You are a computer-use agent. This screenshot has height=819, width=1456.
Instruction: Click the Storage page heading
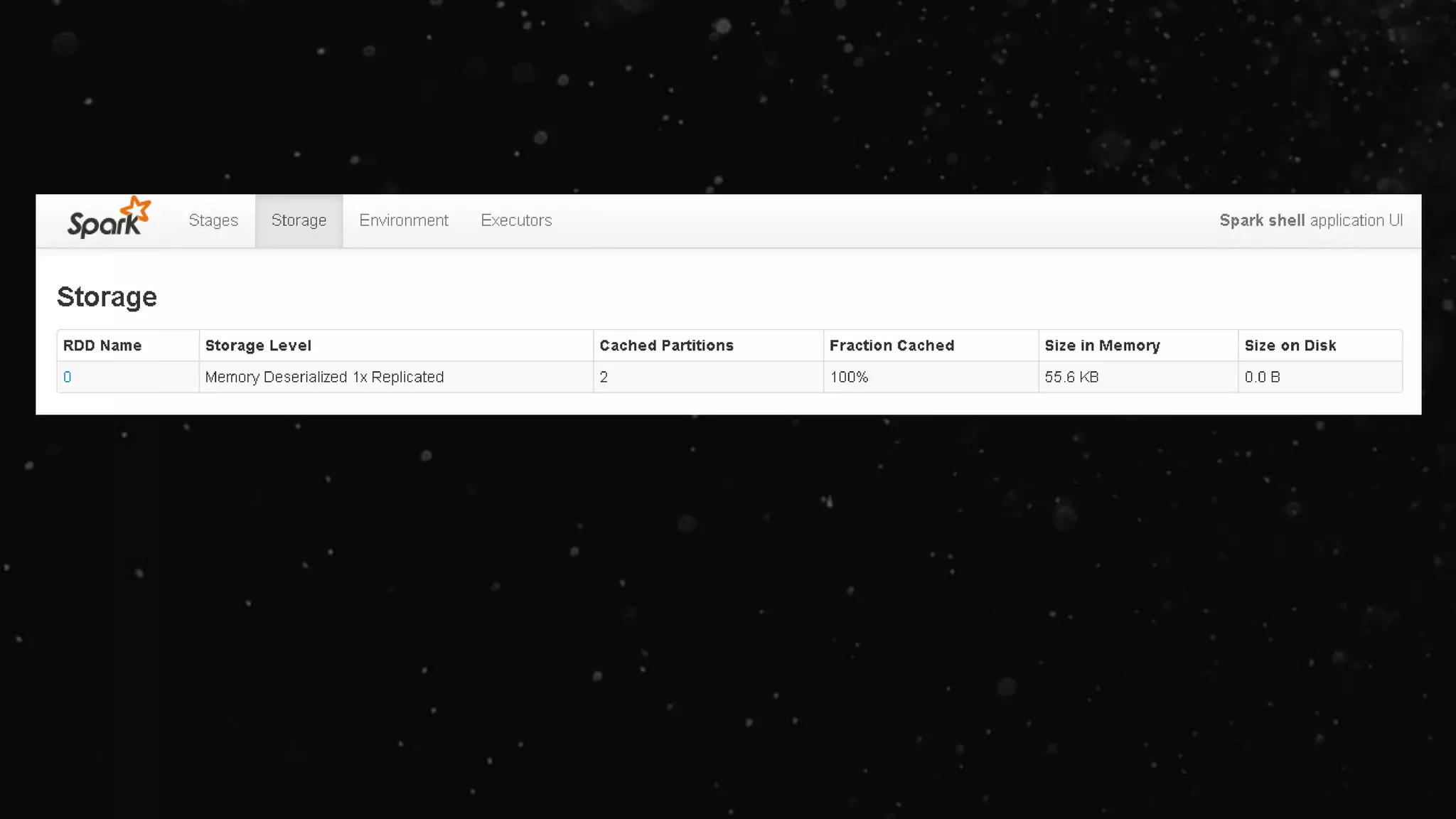tap(107, 297)
